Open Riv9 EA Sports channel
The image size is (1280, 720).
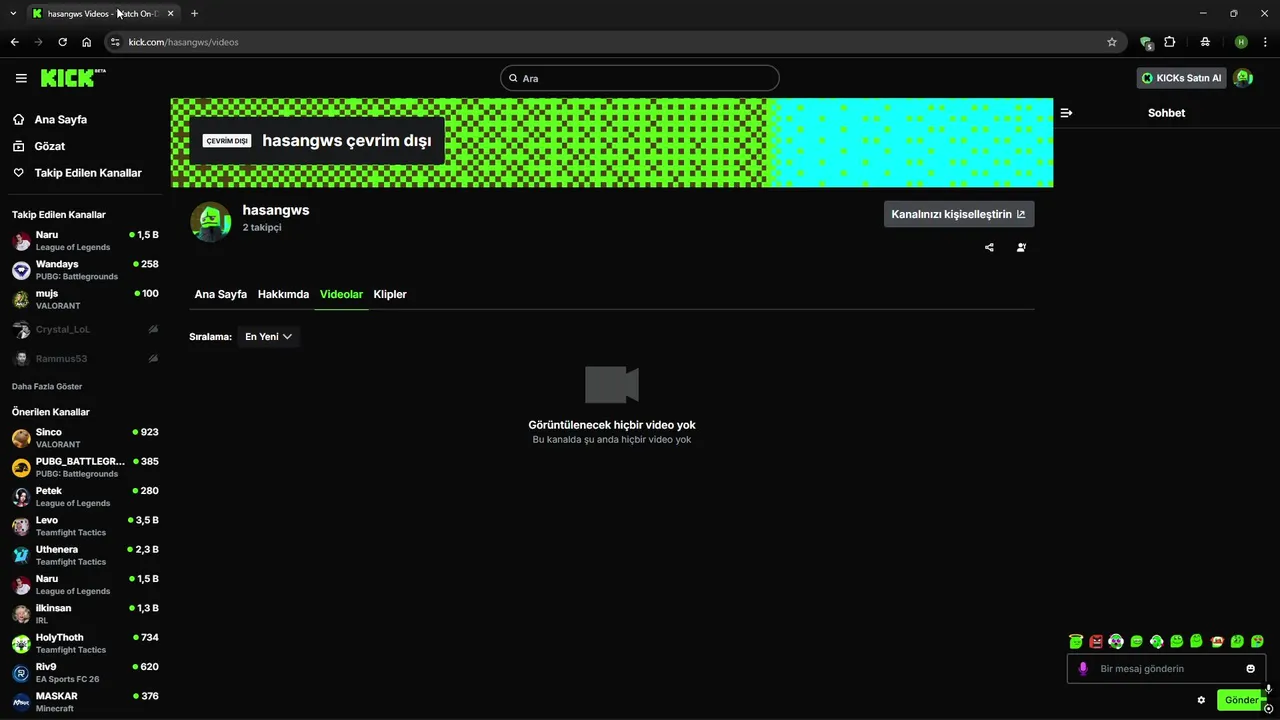85,672
